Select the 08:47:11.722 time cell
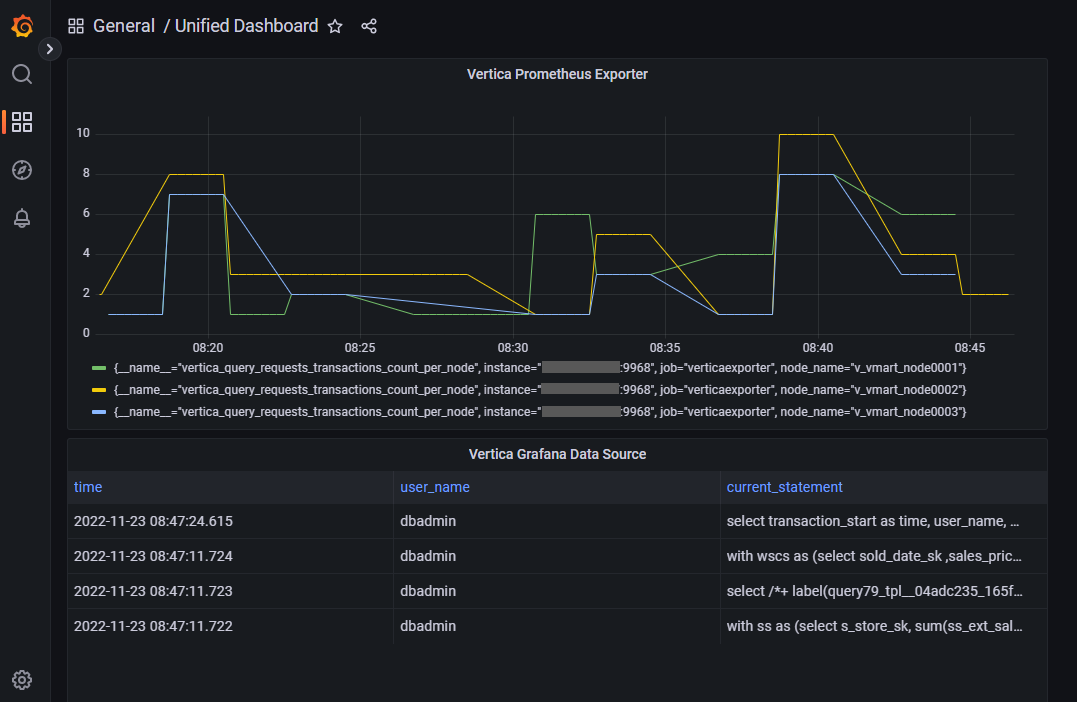The height and width of the screenshot is (702, 1077). coord(230,626)
